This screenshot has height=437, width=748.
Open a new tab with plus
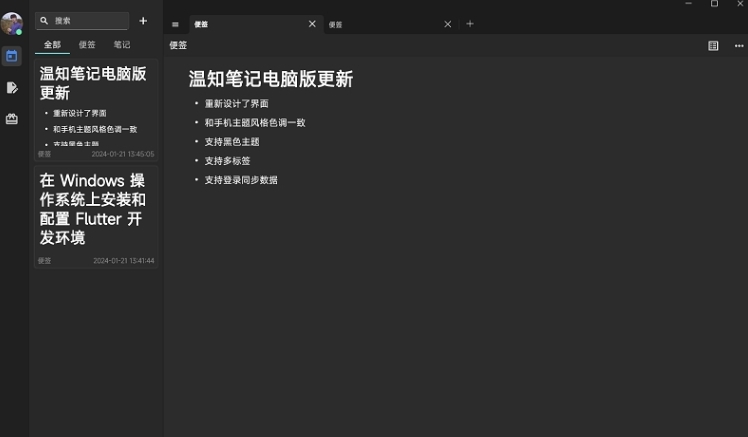(470, 23)
